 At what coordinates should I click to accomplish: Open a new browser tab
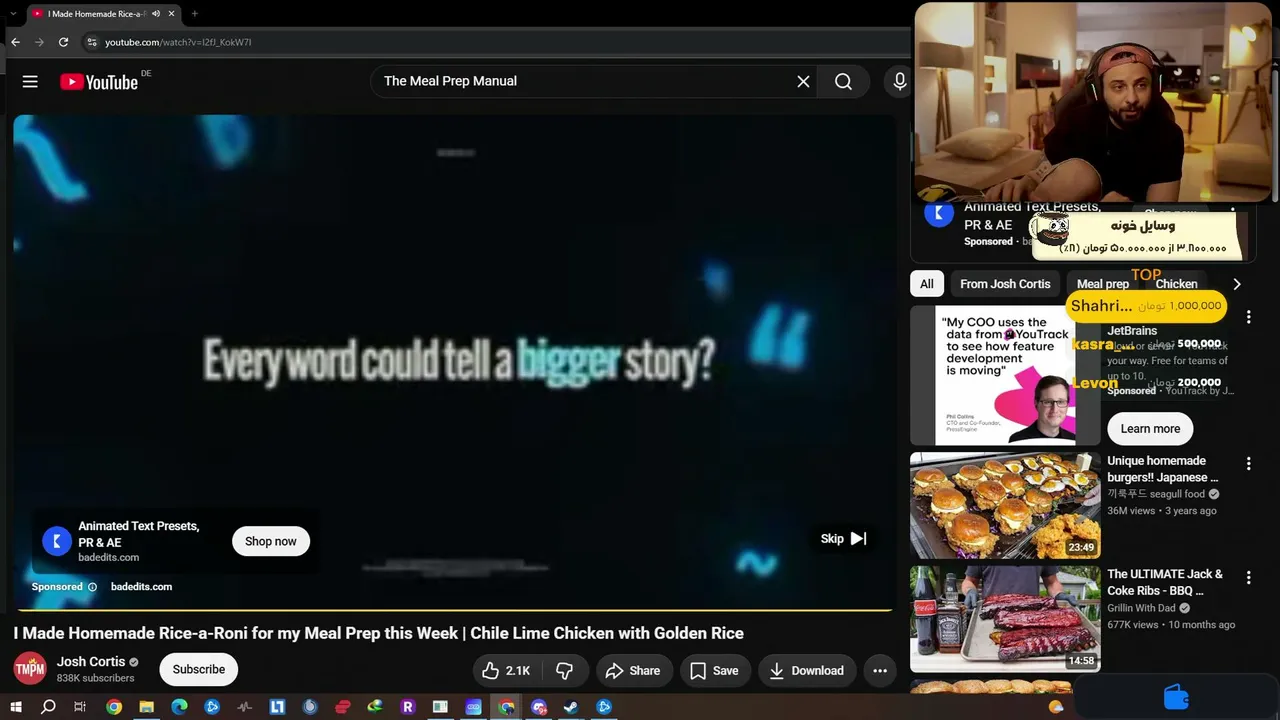tap(194, 14)
